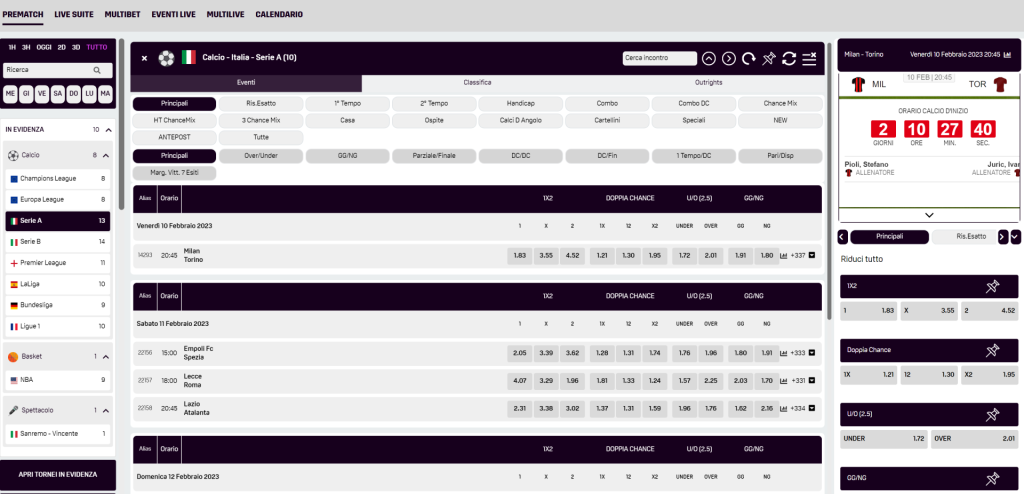Toggle the VE weekday filter

coord(42,94)
